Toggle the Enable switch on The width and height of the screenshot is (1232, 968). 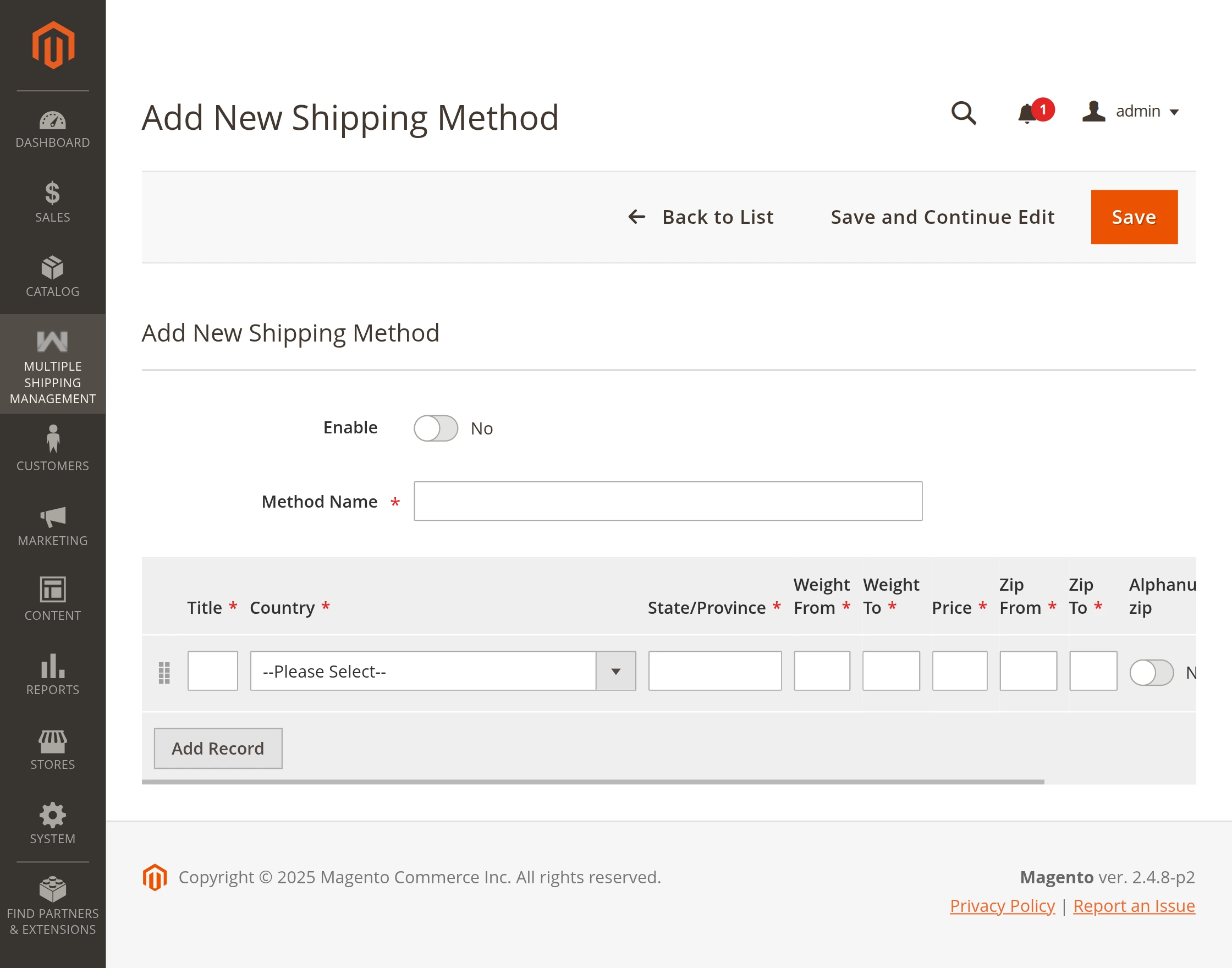tap(435, 428)
